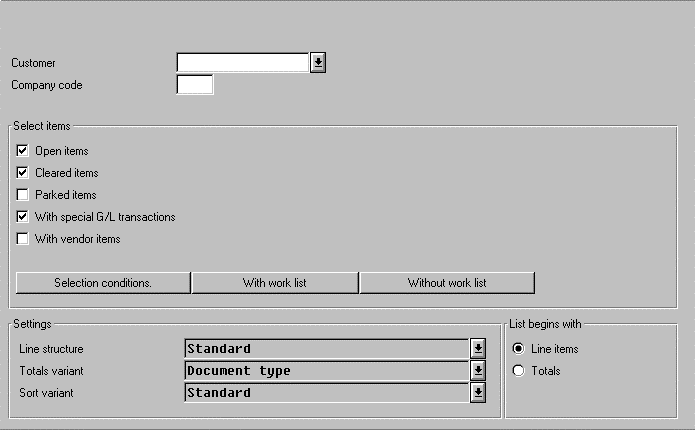The height and width of the screenshot is (430, 695).
Task: Click the Line structure Standard field
Action: click(x=327, y=349)
